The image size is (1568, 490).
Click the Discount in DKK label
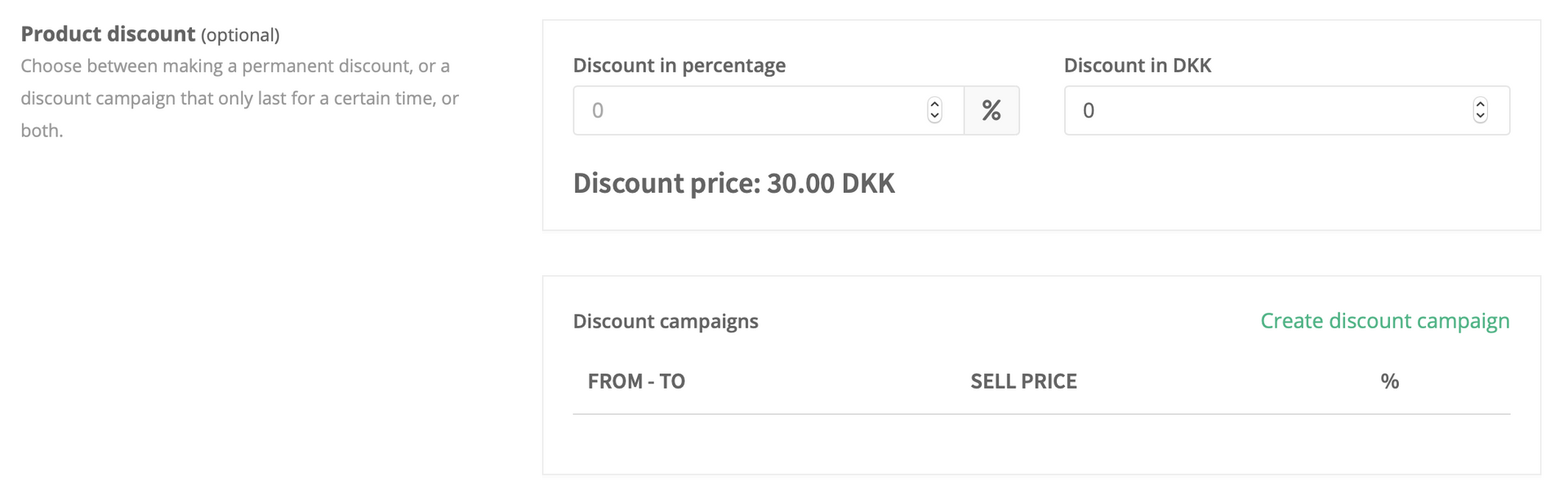[1137, 65]
